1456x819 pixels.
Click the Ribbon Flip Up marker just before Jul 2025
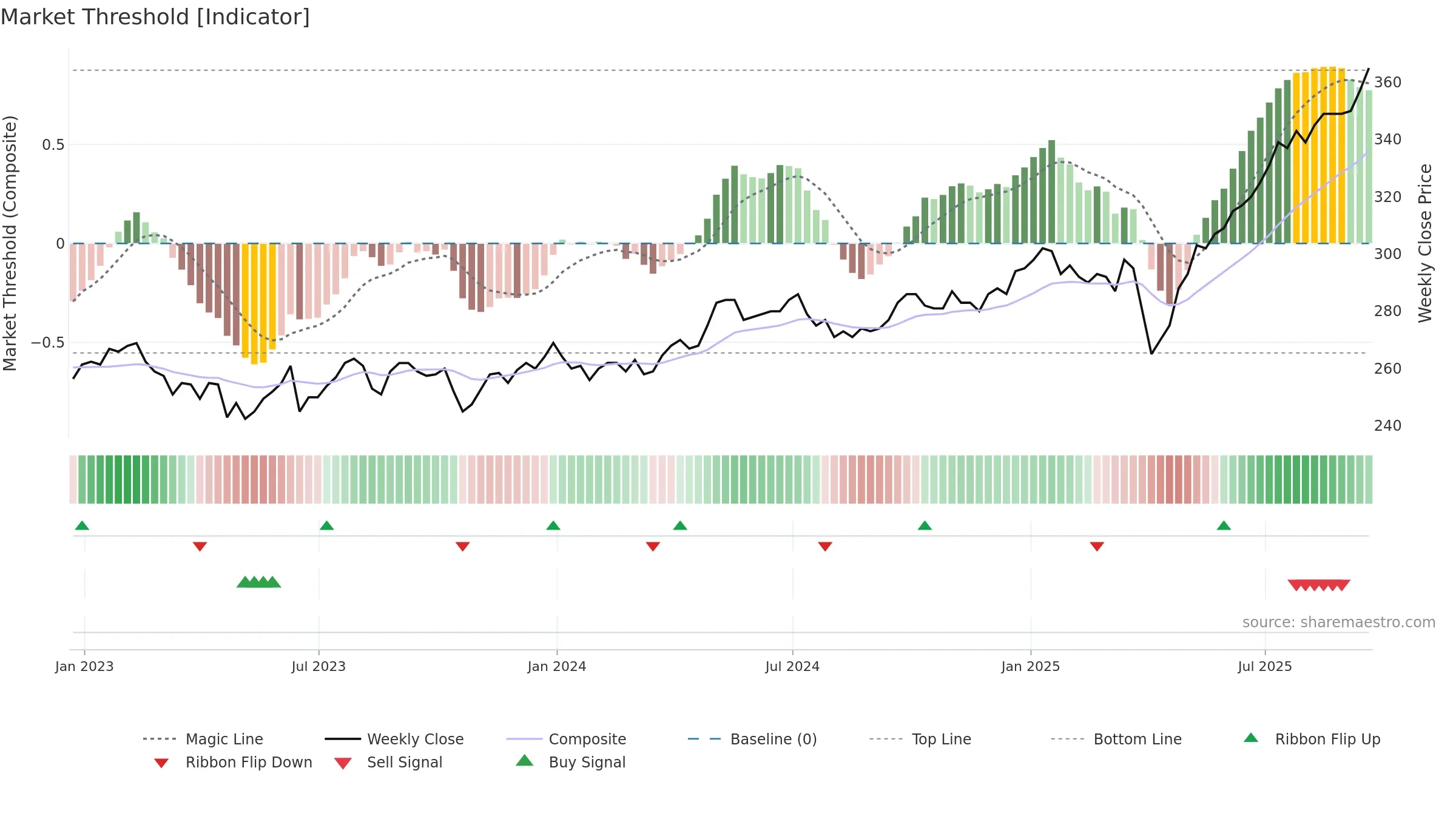click(x=1224, y=525)
